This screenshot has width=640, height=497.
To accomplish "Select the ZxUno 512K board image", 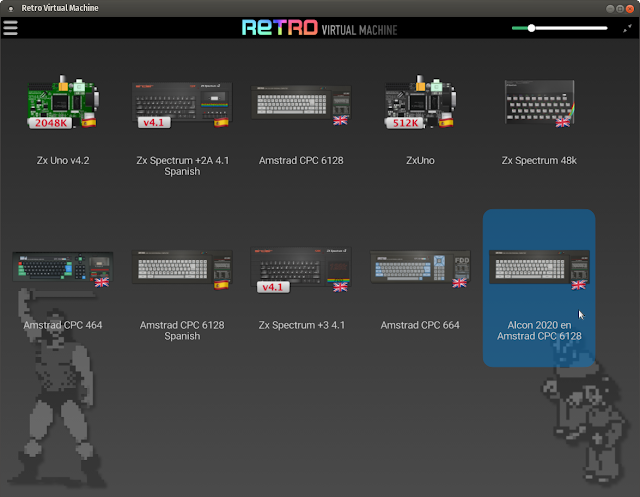I will point(420,102).
